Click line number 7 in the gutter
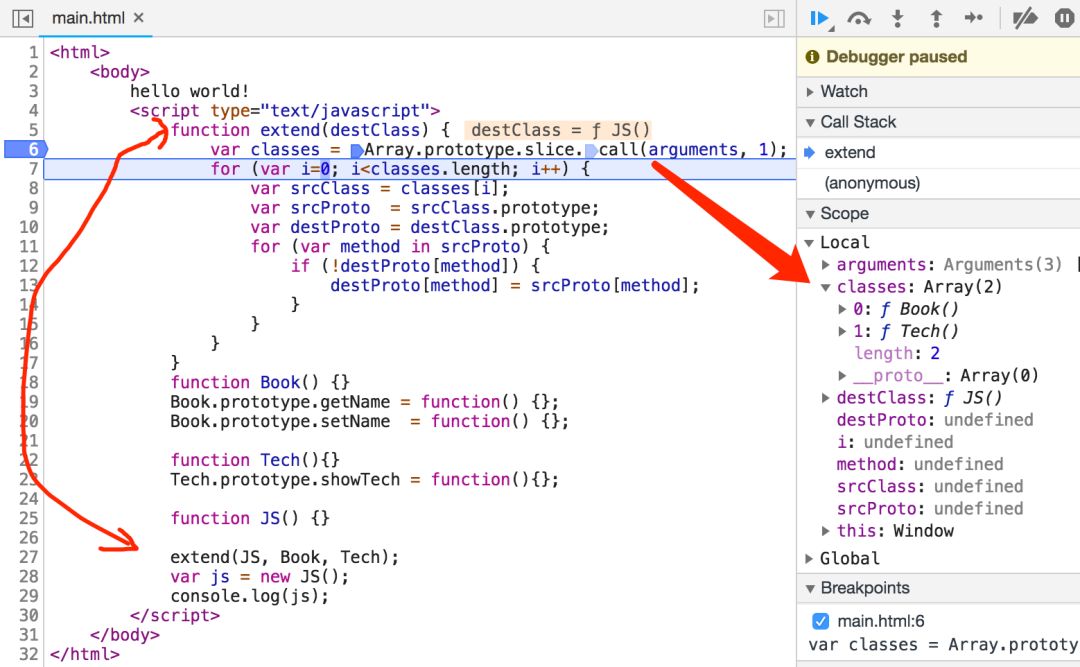Screen dimensions: 1080x667 (x=32, y=169)
